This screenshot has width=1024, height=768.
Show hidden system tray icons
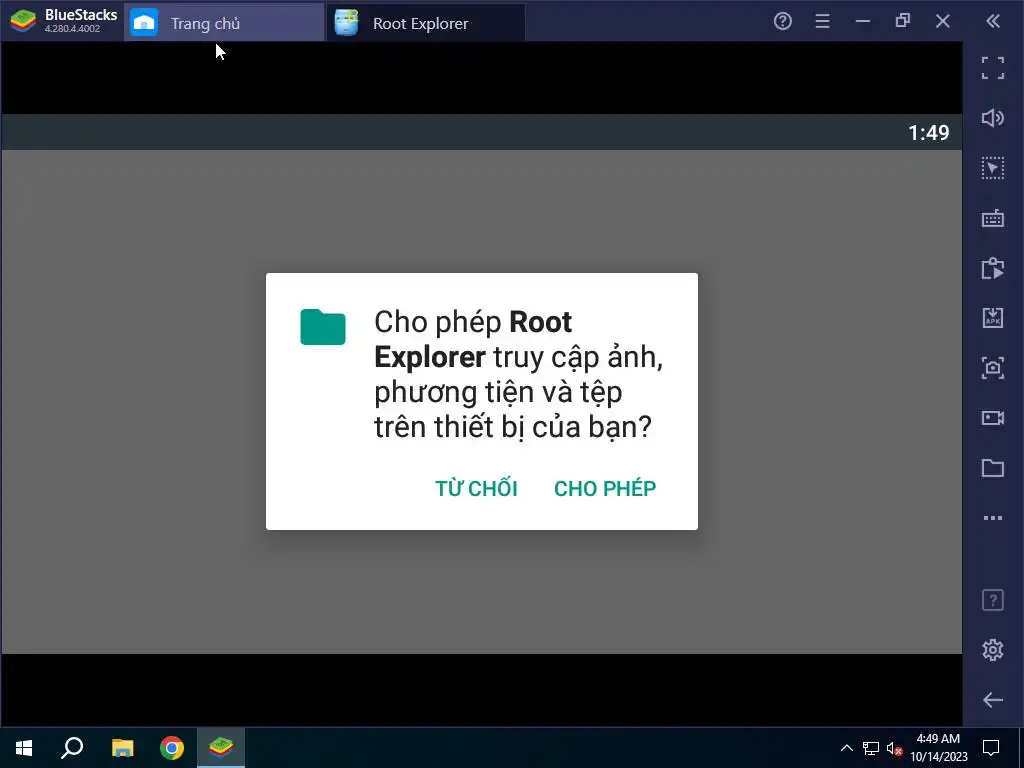pos(846,748)
